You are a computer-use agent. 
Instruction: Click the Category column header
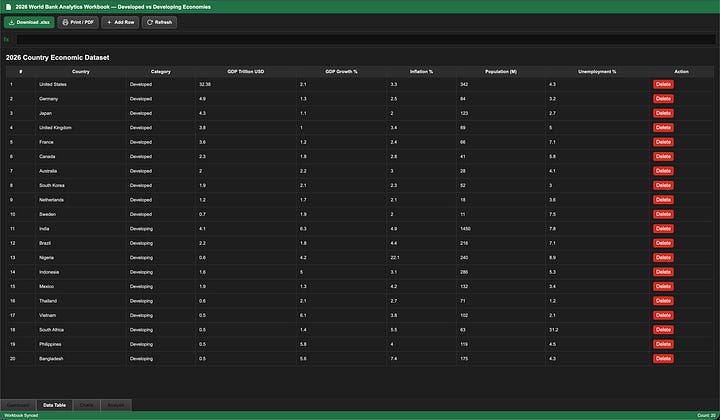pyautogui.click(x=161, y=72)
